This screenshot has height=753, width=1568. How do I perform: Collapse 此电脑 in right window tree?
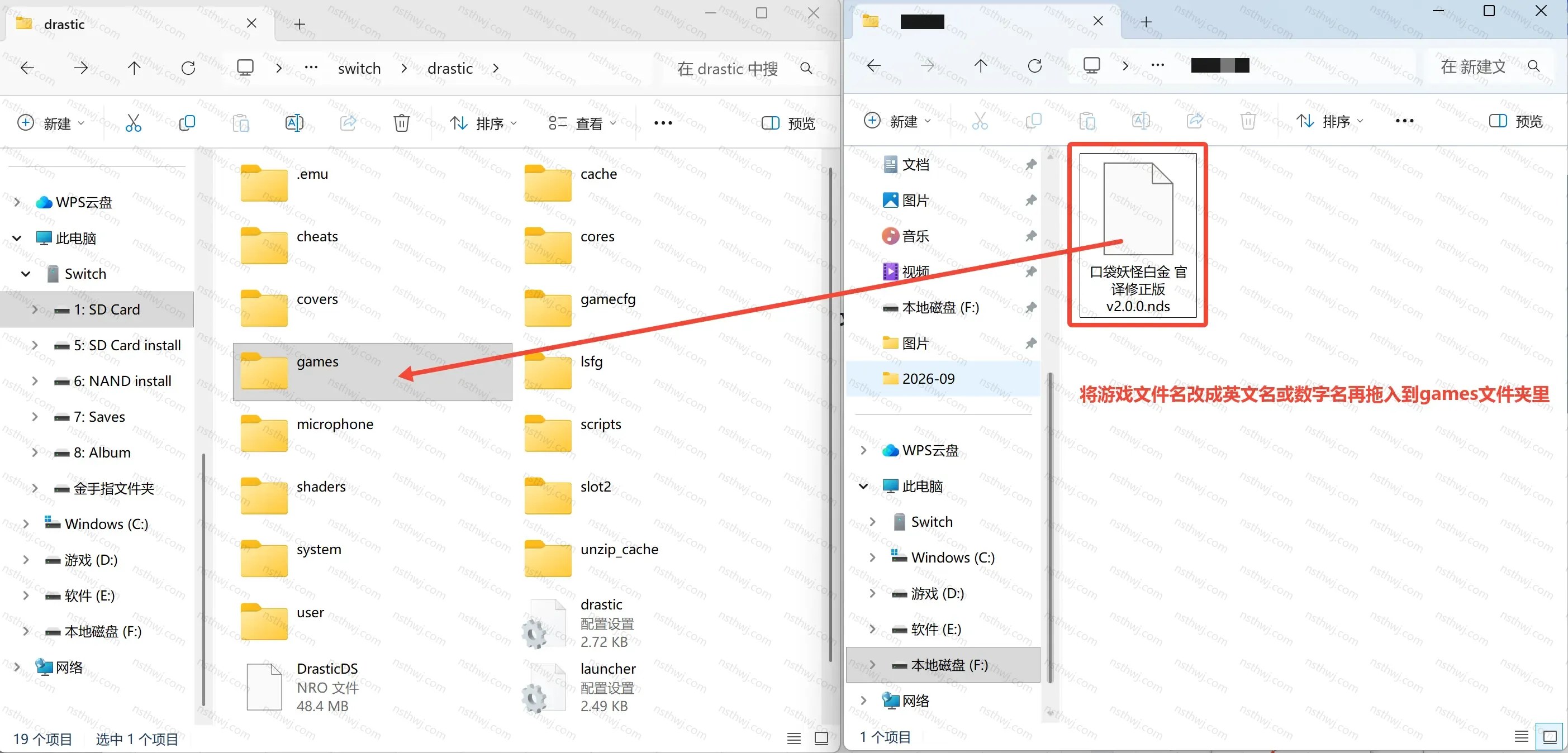(x=863, y=486)
